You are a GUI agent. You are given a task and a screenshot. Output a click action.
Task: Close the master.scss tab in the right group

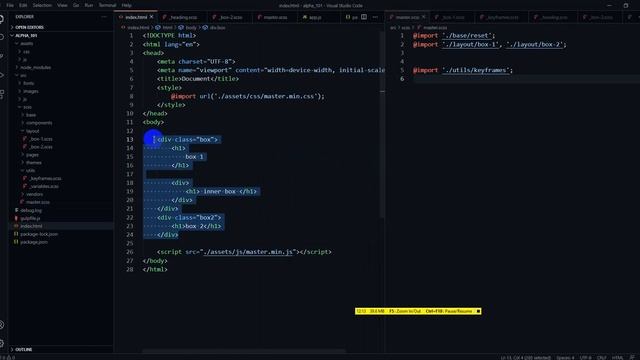[423, 17]
